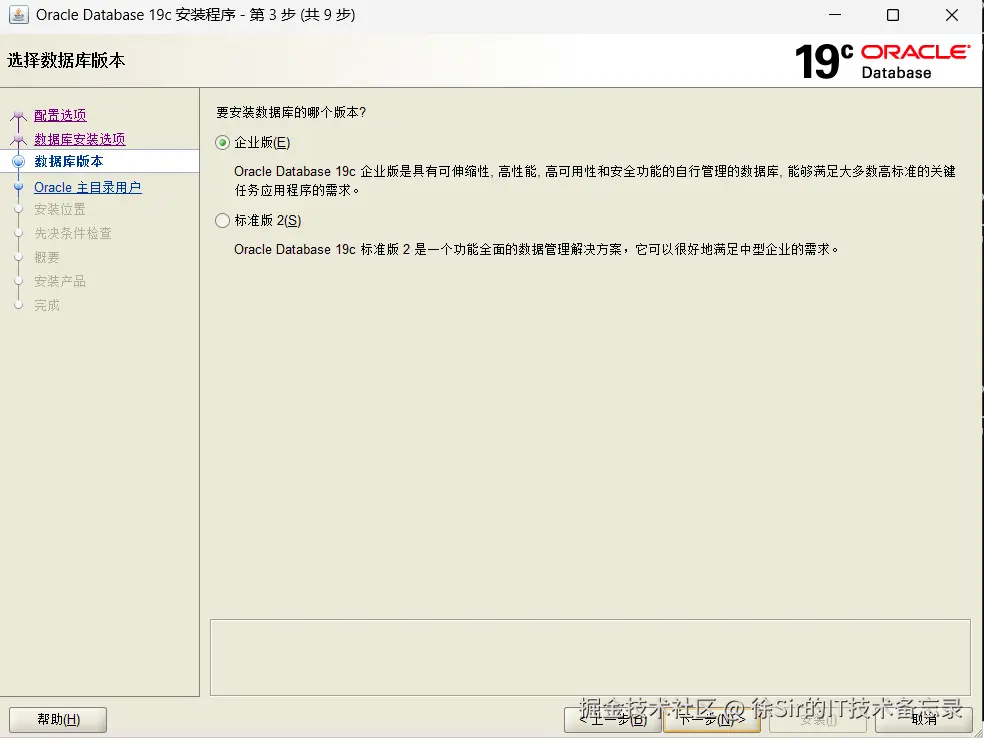Minimize the installer window

click(x=835, y=15)
